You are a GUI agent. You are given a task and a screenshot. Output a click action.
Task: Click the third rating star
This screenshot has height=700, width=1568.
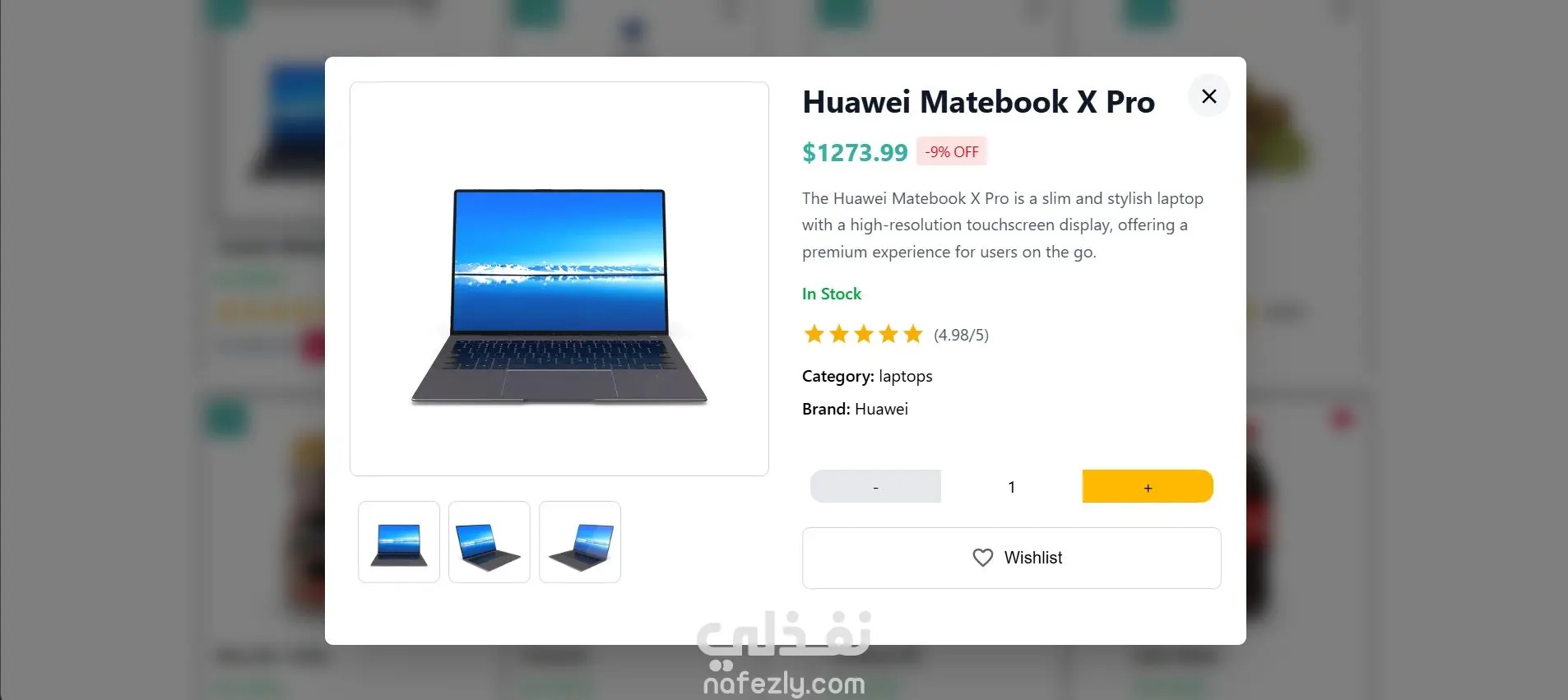(x=863, y=334)
